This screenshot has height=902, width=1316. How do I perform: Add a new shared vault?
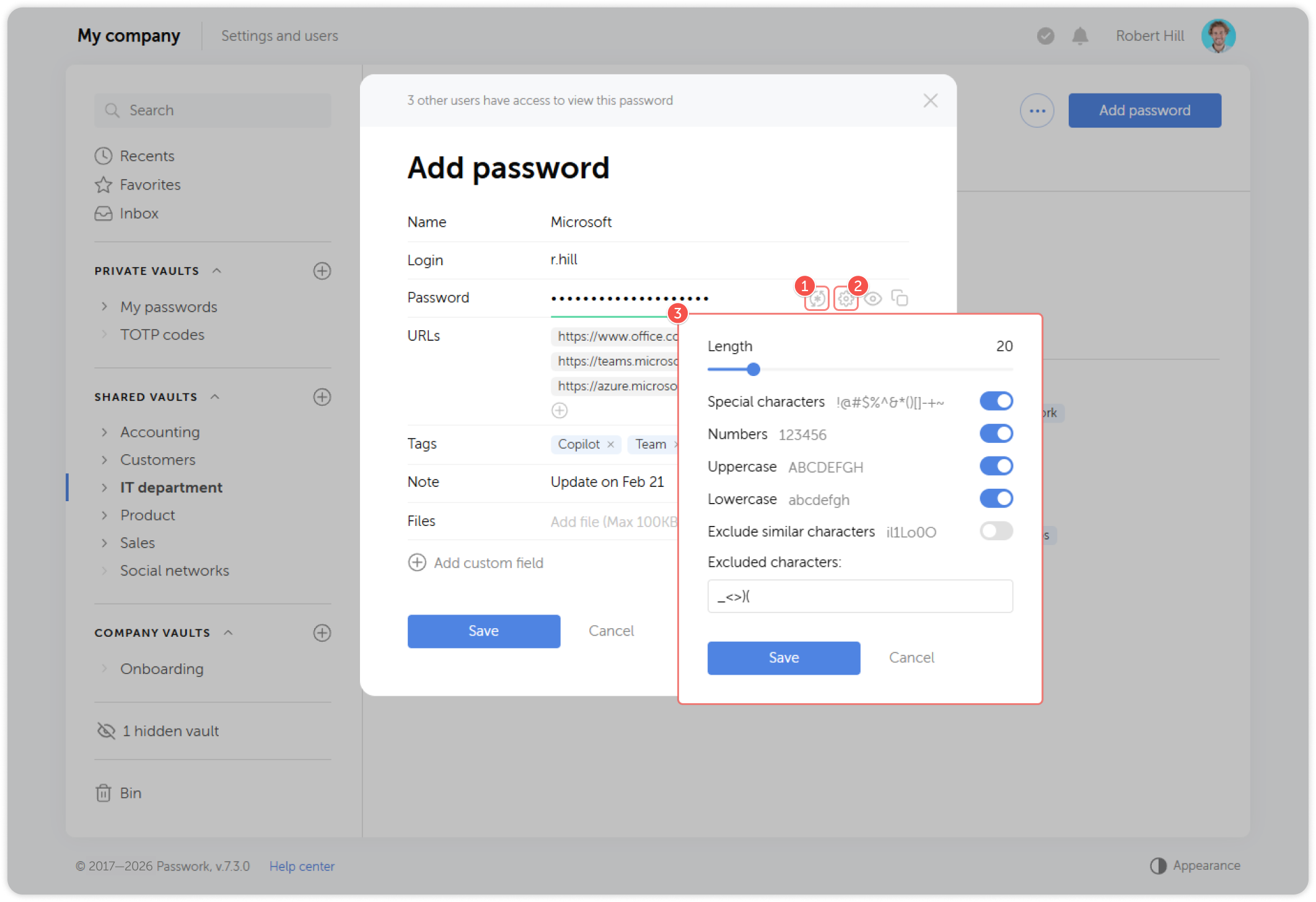(x=322, y=397)
